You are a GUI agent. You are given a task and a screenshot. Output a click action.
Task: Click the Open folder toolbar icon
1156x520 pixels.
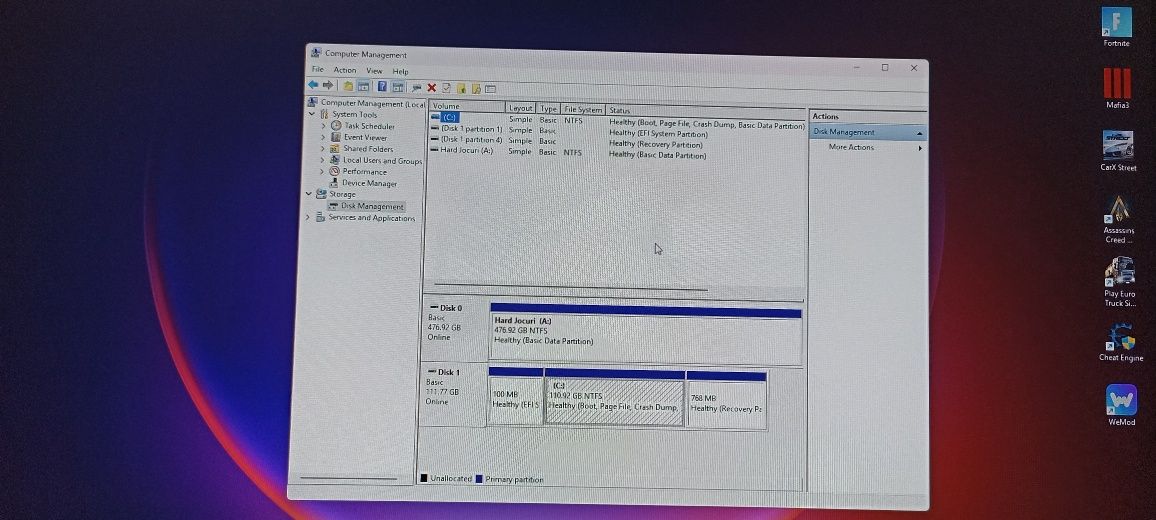[x=461, y=89]
